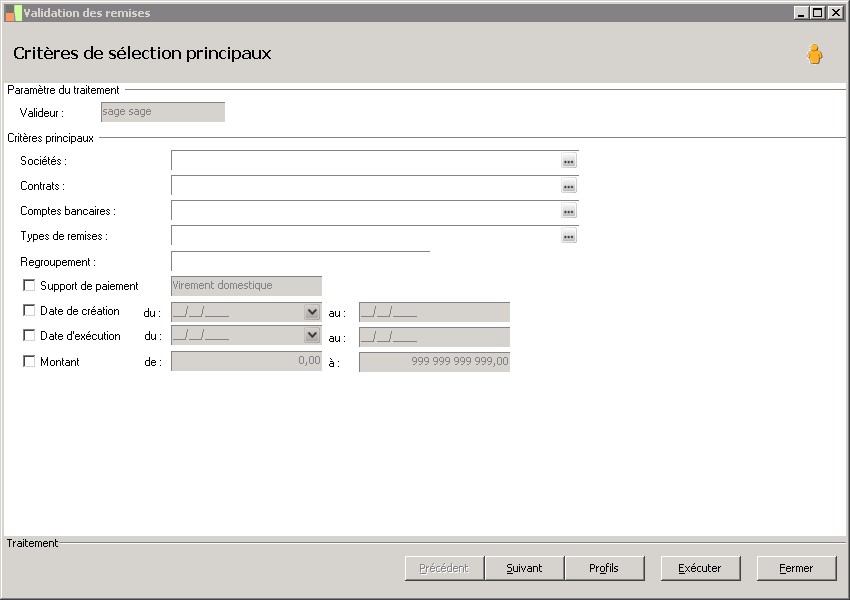The height and width of the screenshot is (600, 850).
Task: Go to next step with Suivant
Action: [x=524, y=568]
